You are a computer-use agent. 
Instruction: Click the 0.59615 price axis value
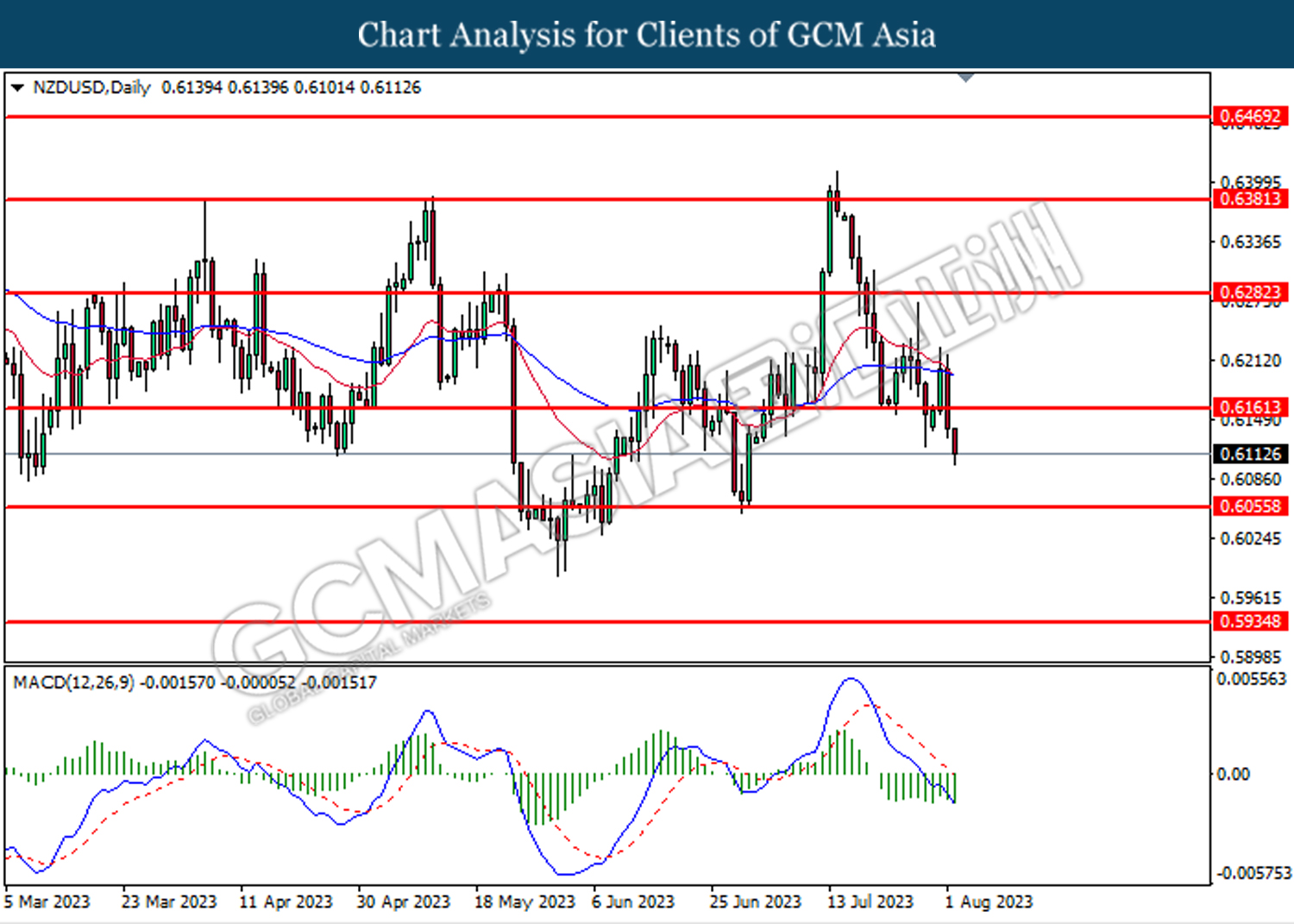[1250, 598]
